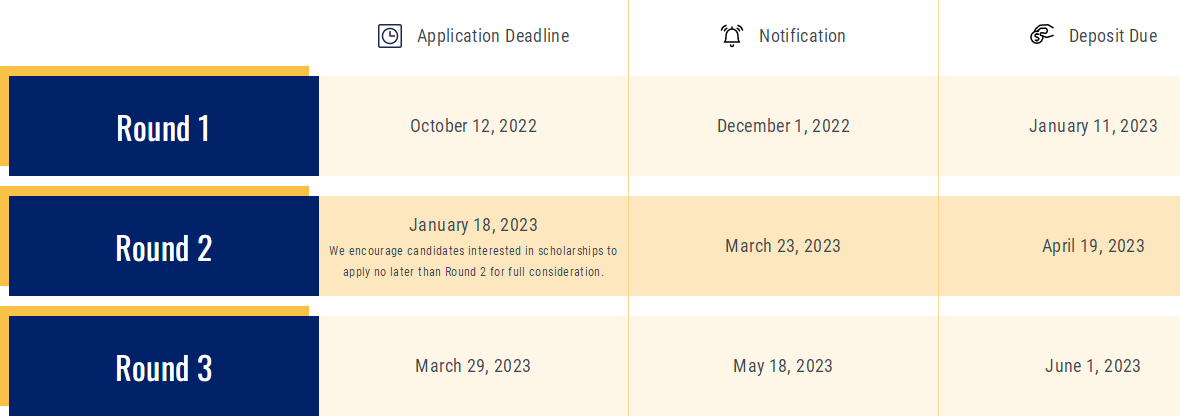Click the March 29, 2023 deadline
Image resolution: width=1180 pixels, height=419 pixels.
(473, 366)
